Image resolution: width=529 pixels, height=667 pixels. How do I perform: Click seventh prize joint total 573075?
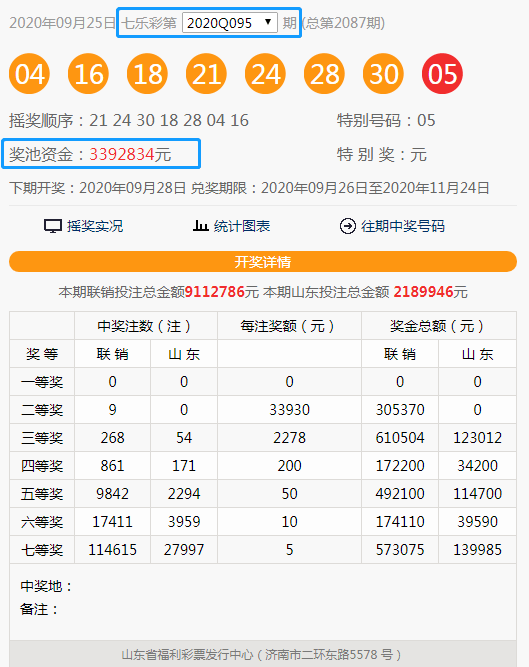pyautogui.click(x=400, y=550)
